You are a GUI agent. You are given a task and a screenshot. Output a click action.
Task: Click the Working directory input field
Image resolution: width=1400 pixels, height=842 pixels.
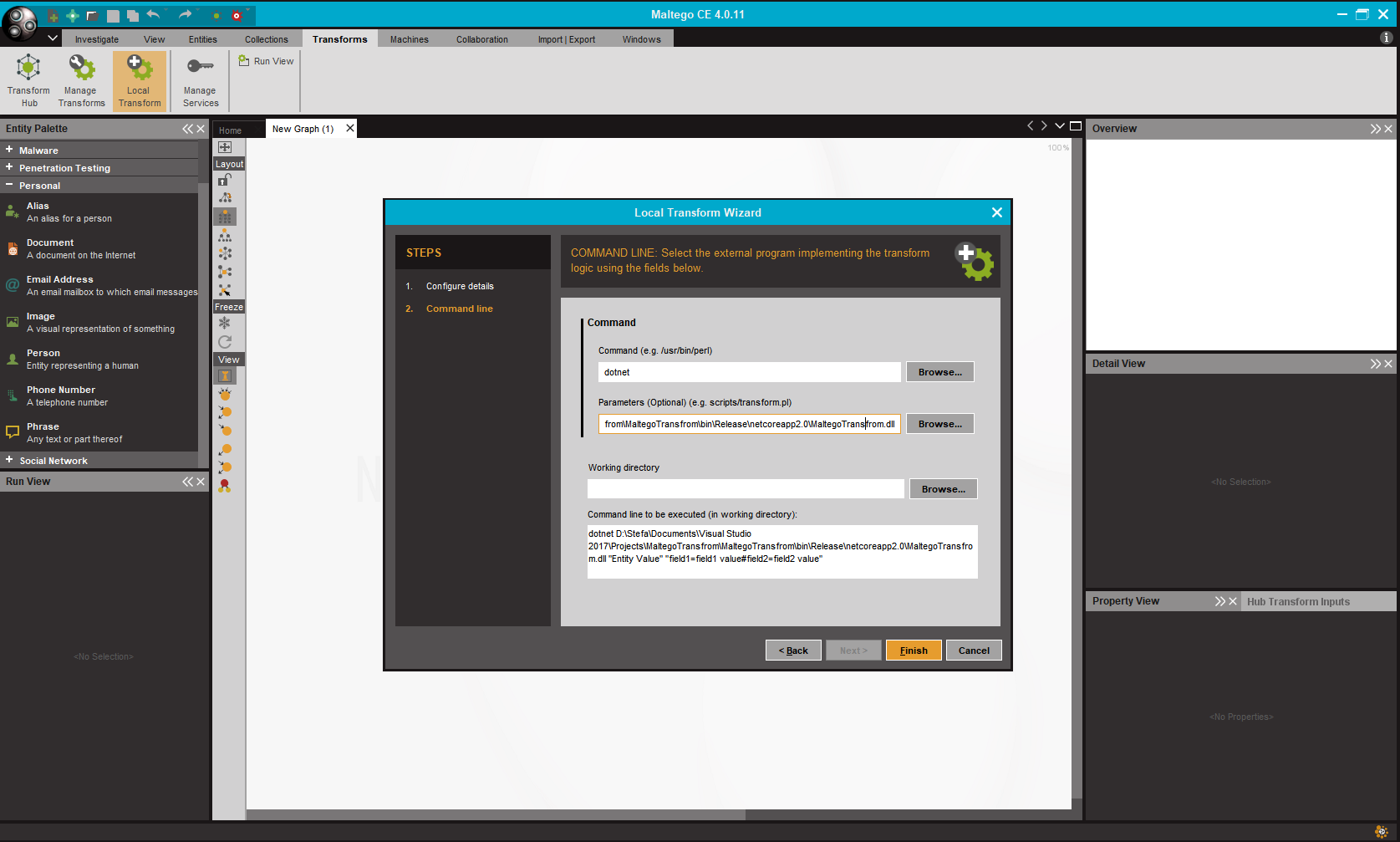pyautogui.click(x=746, y=489)
